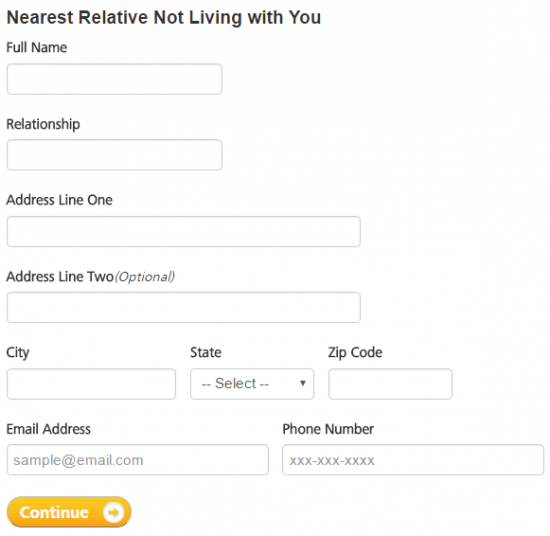This screenshot has width=550, height=536.
Task: Focus the Full Name text field
Action: (114, 79)
